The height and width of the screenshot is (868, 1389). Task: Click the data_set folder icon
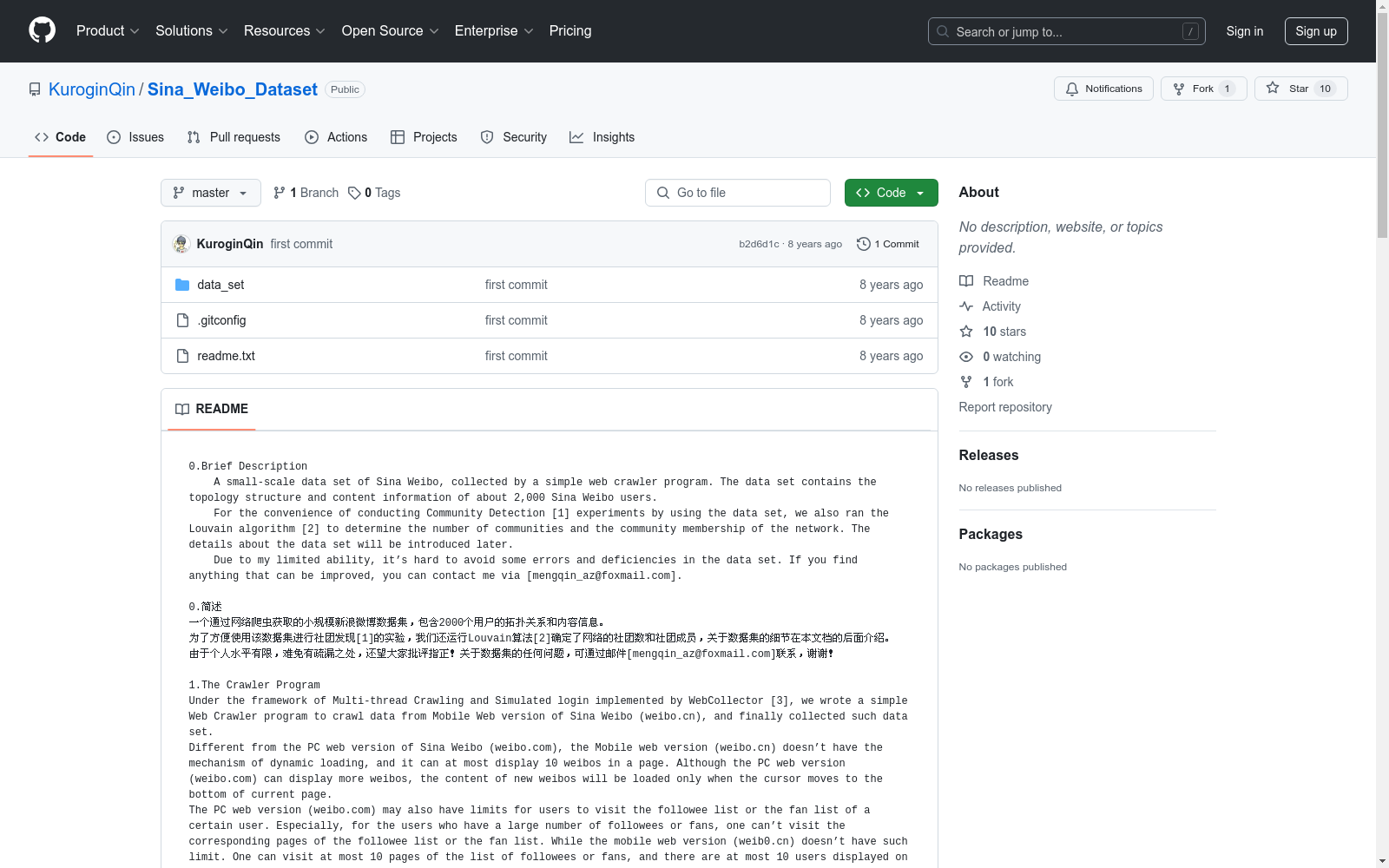pyautogui.click(x=182, y=285)
